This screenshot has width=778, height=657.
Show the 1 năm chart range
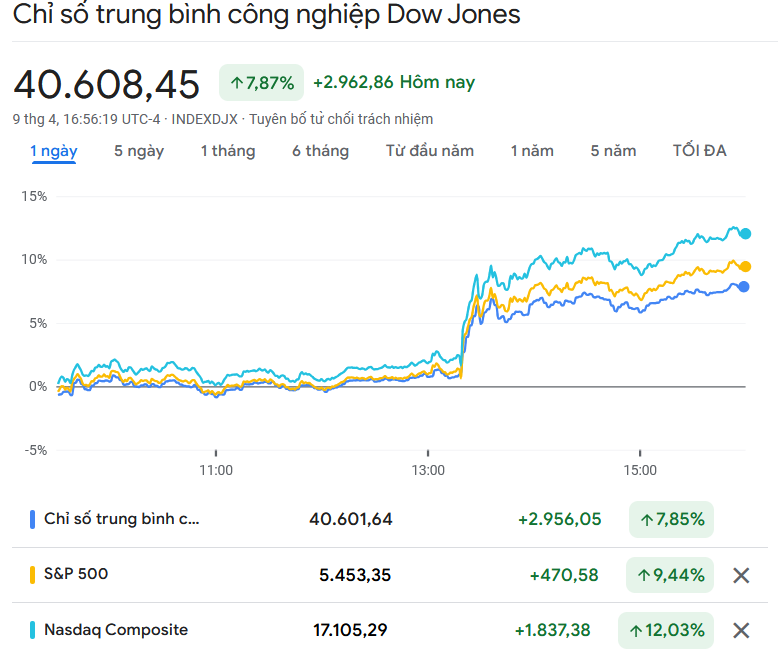click(x=532, y=151)
